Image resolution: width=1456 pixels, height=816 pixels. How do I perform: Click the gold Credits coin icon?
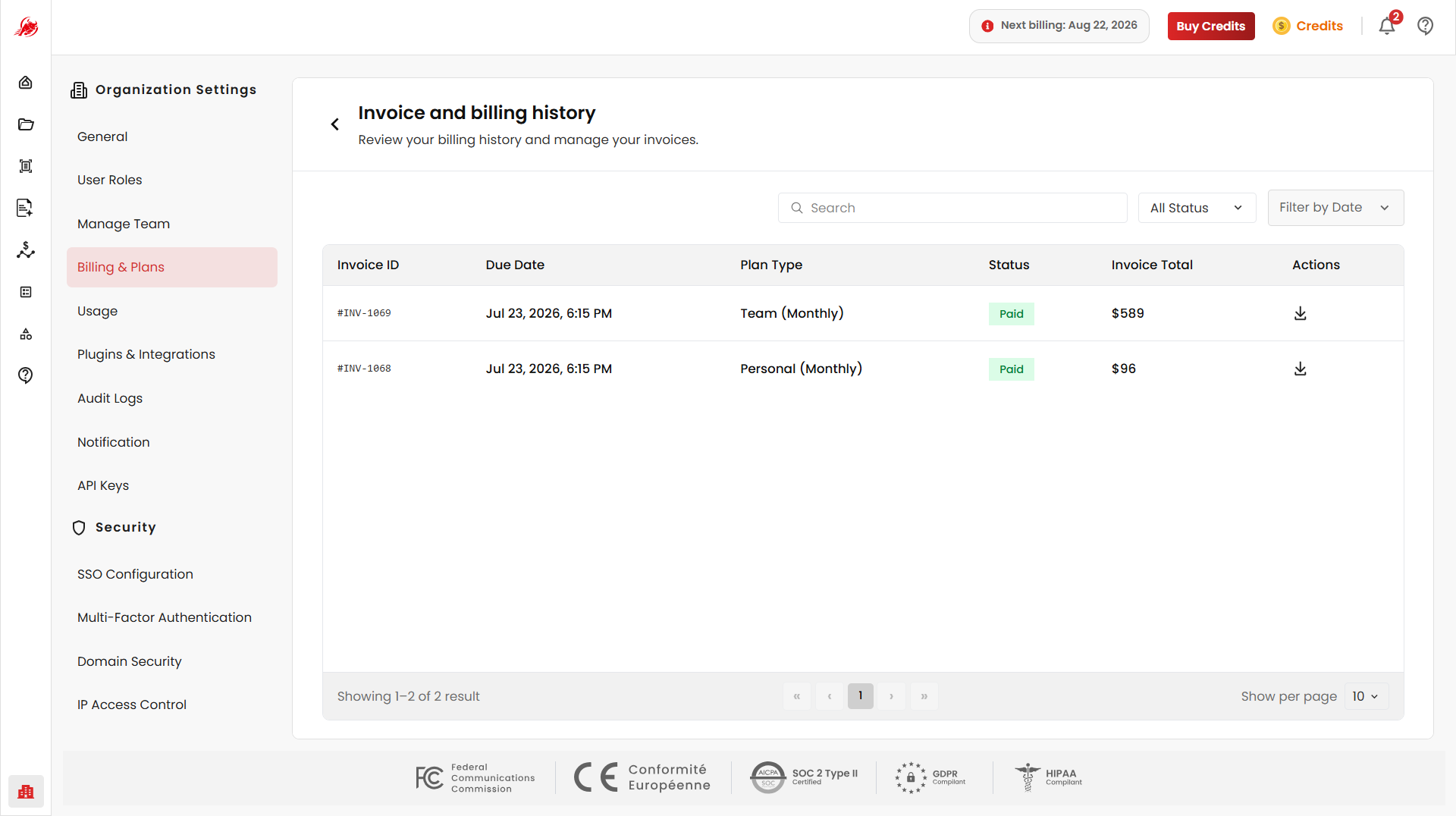(x=1282, y=26)
